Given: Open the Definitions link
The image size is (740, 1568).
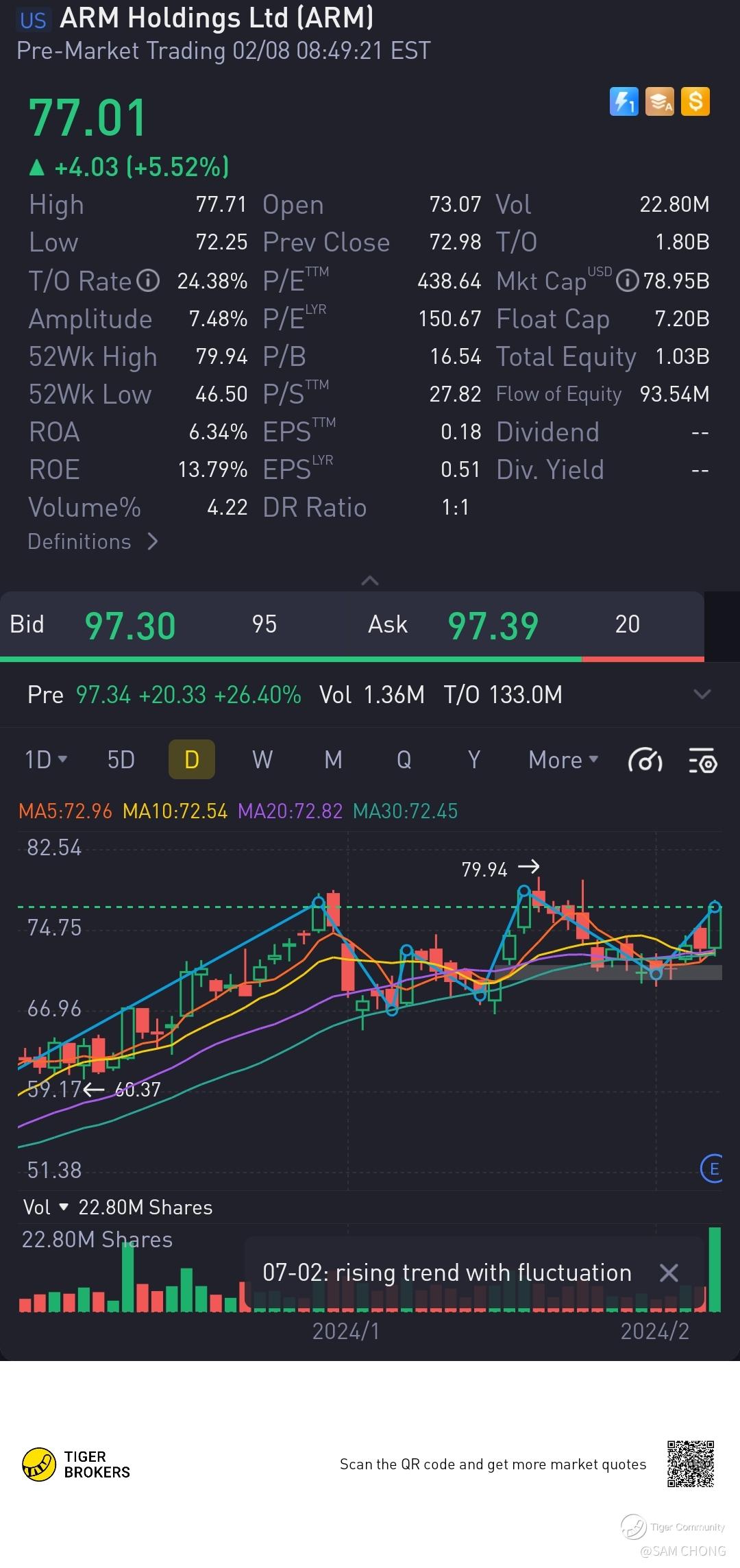Looking at the screenshot, I should tap(93, 541).
